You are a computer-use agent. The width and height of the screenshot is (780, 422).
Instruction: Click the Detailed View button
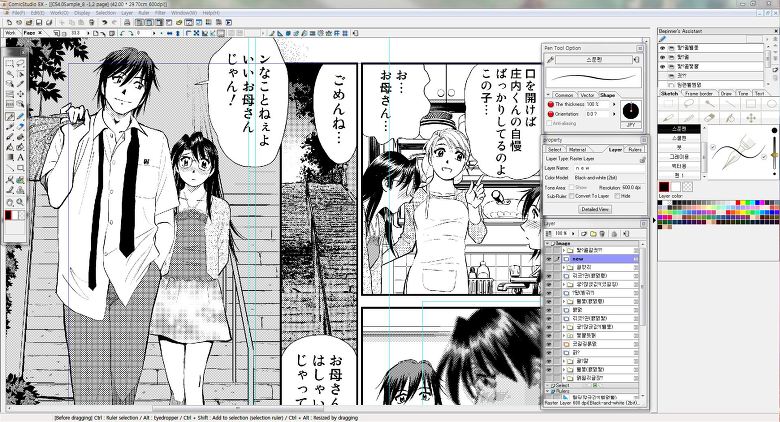click(x=595, y=210)
